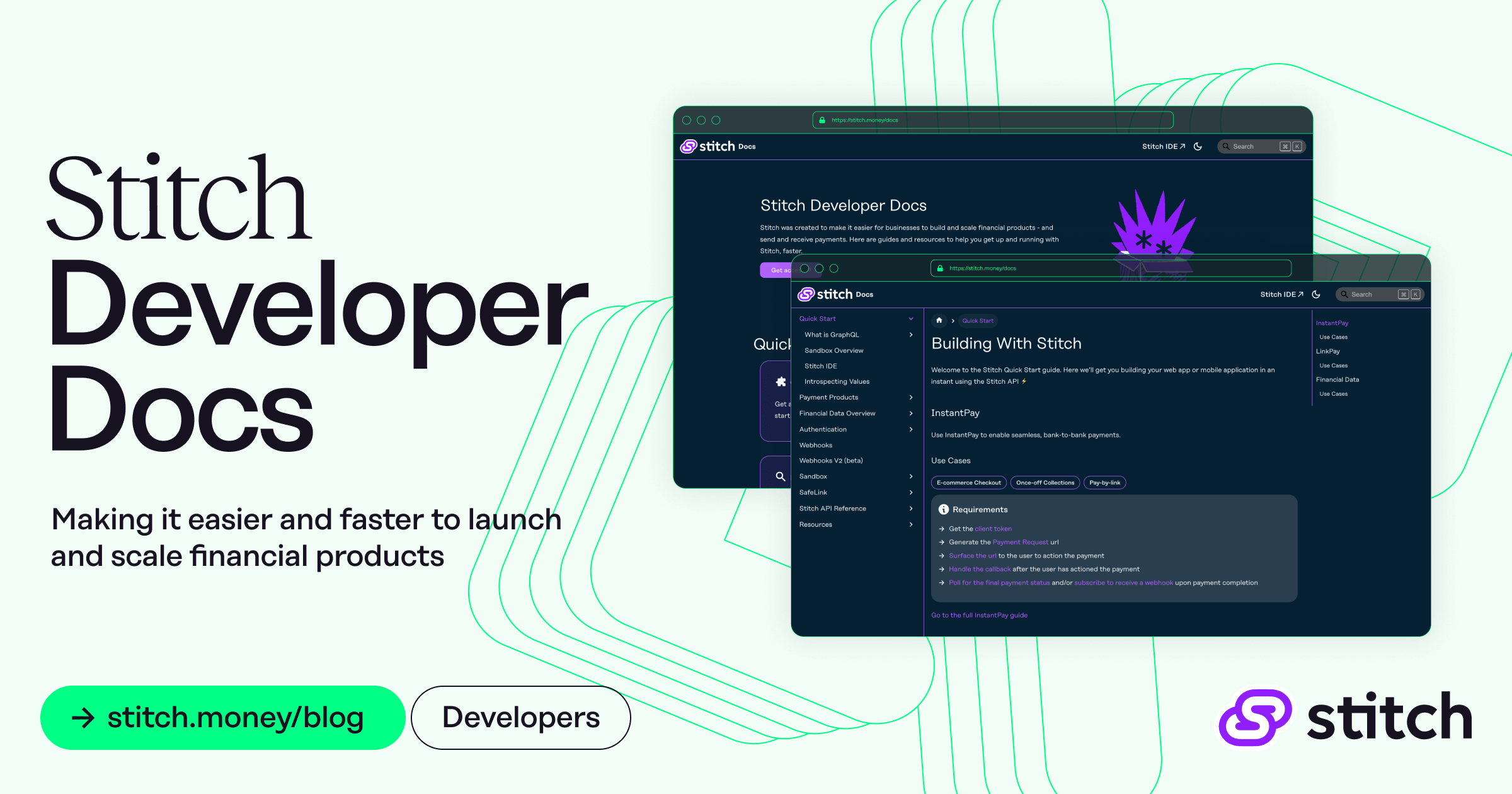Toggle dark mode with the moon icon

1317,294
